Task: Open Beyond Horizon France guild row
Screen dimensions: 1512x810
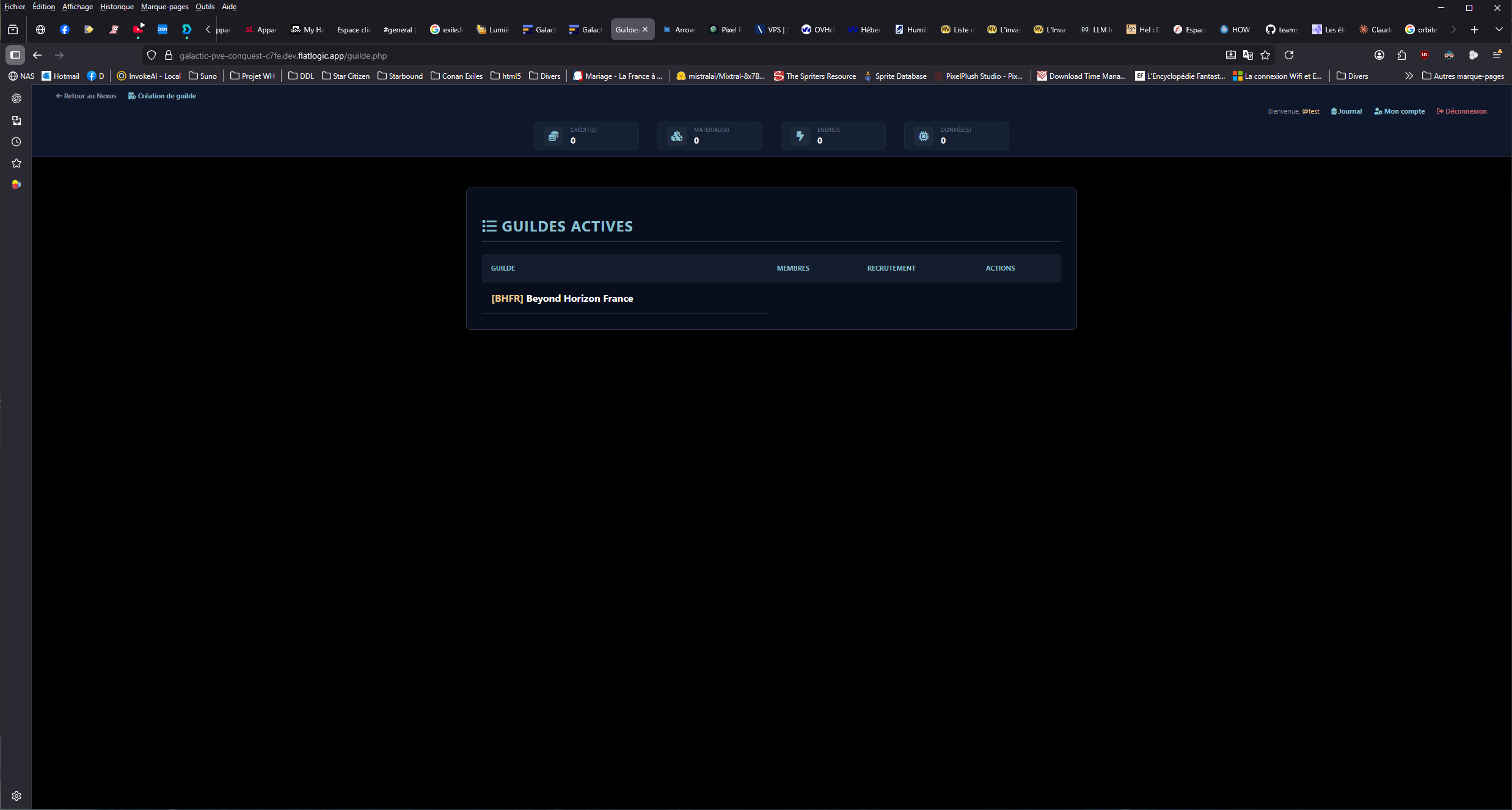Action: 562,298
